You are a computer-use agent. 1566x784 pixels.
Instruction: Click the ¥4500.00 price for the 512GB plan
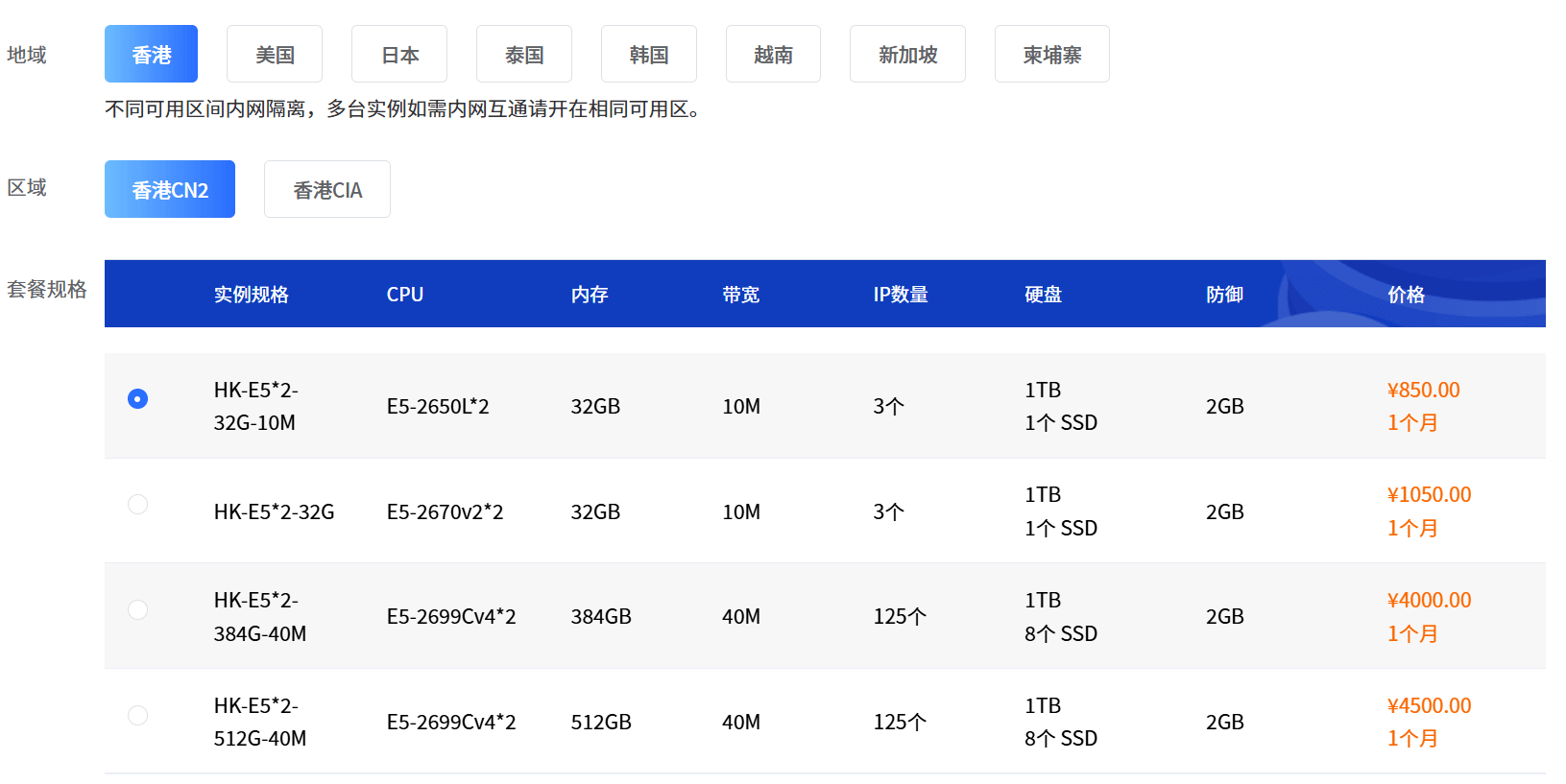tap(1429, 706)
